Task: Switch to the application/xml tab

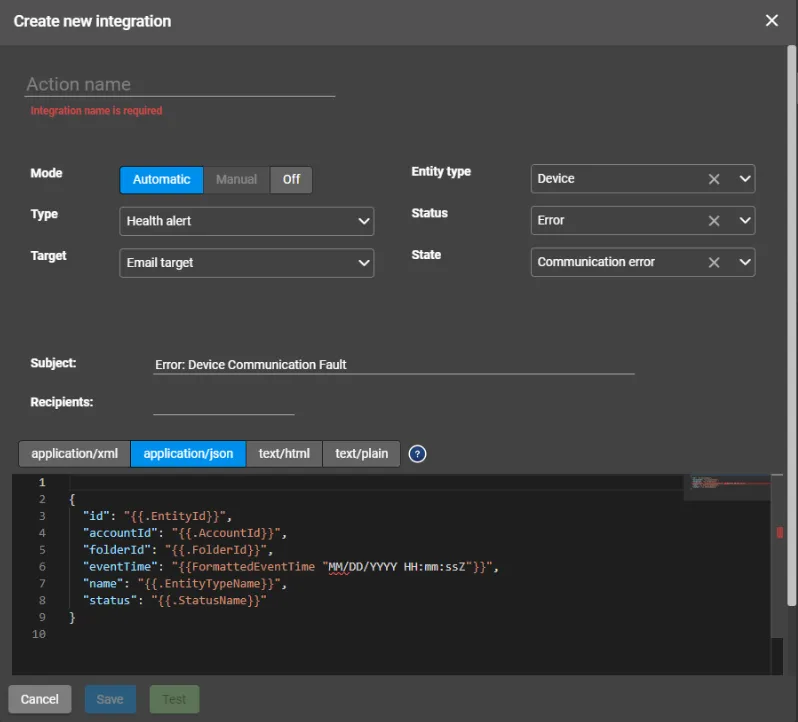Action: (74, 454)
